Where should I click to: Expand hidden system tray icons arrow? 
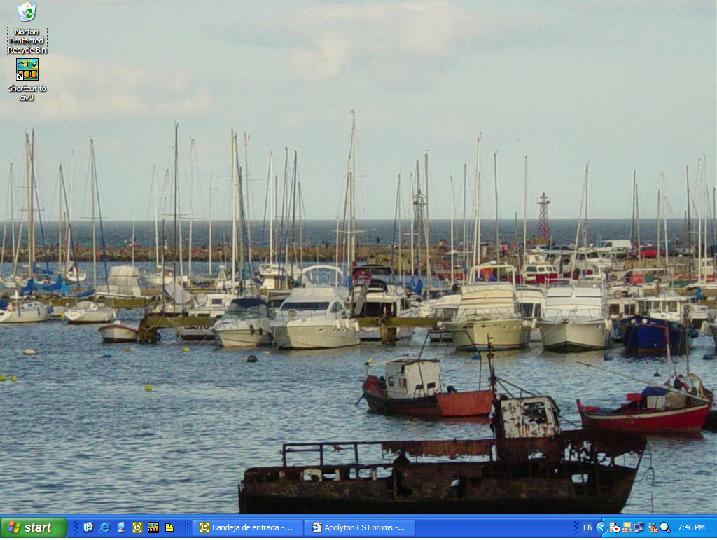point(601,527)
